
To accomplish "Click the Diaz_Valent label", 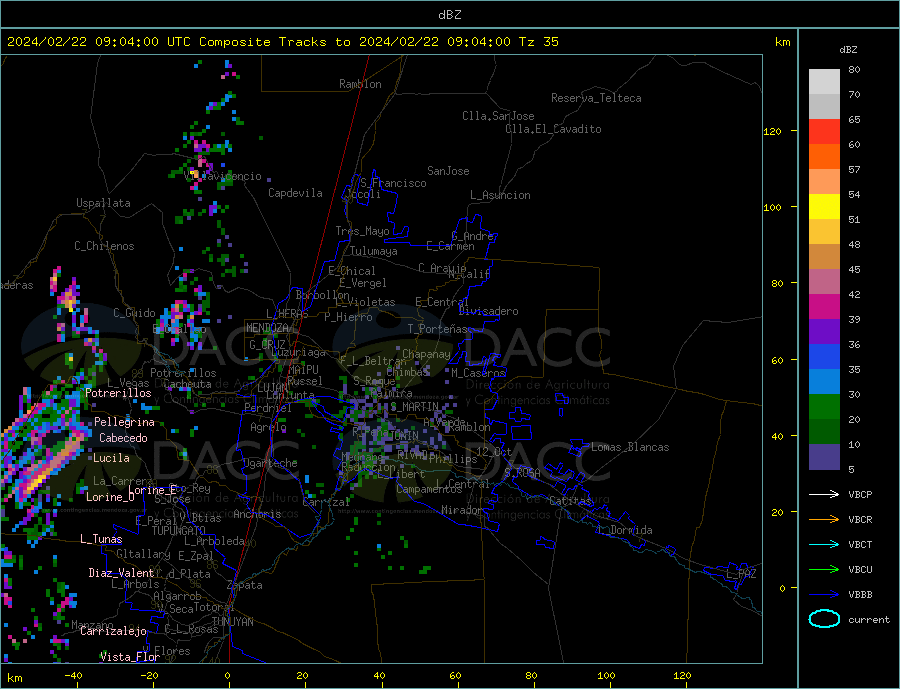I will click(121, 573).
